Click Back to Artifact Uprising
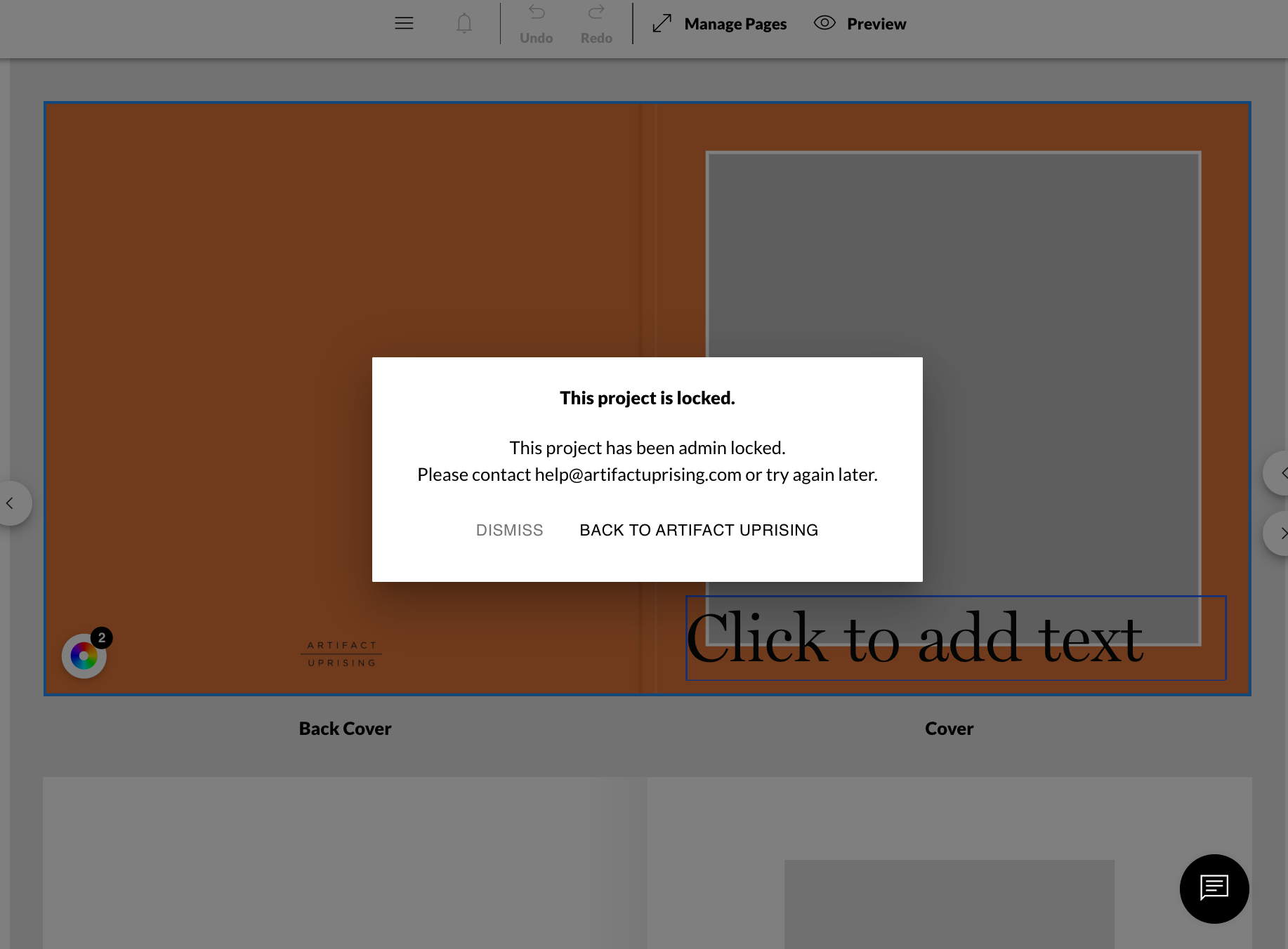1288x949 pixels. click(699, 530)
